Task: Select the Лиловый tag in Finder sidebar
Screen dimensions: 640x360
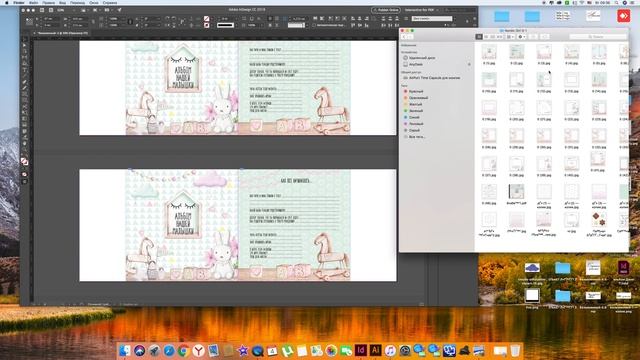Action: (x=416, y=124)
